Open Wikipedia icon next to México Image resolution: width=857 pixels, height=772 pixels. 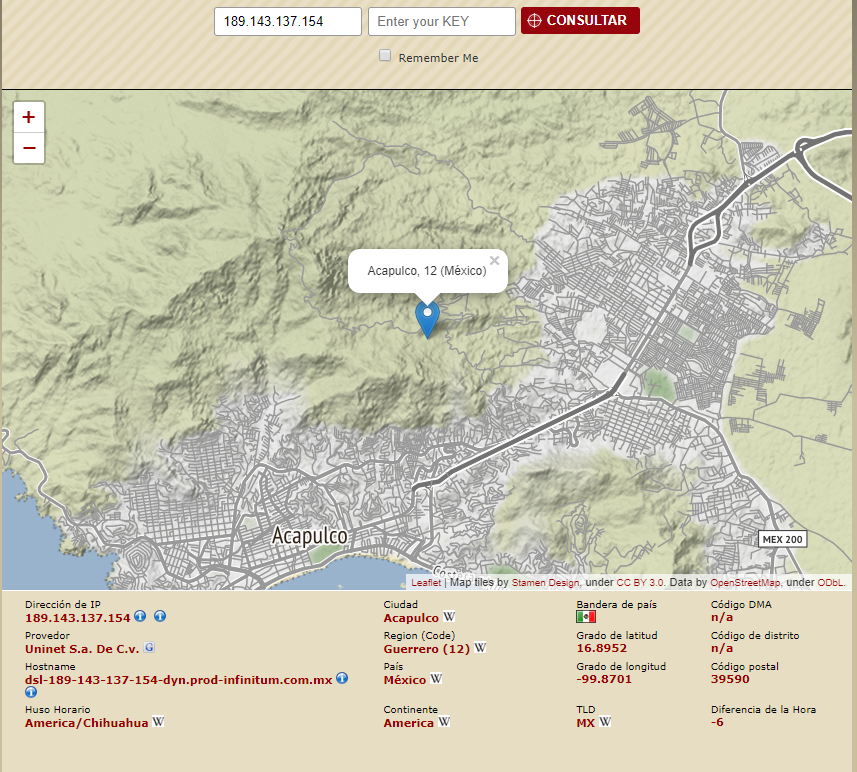click(x=436, y=679)
